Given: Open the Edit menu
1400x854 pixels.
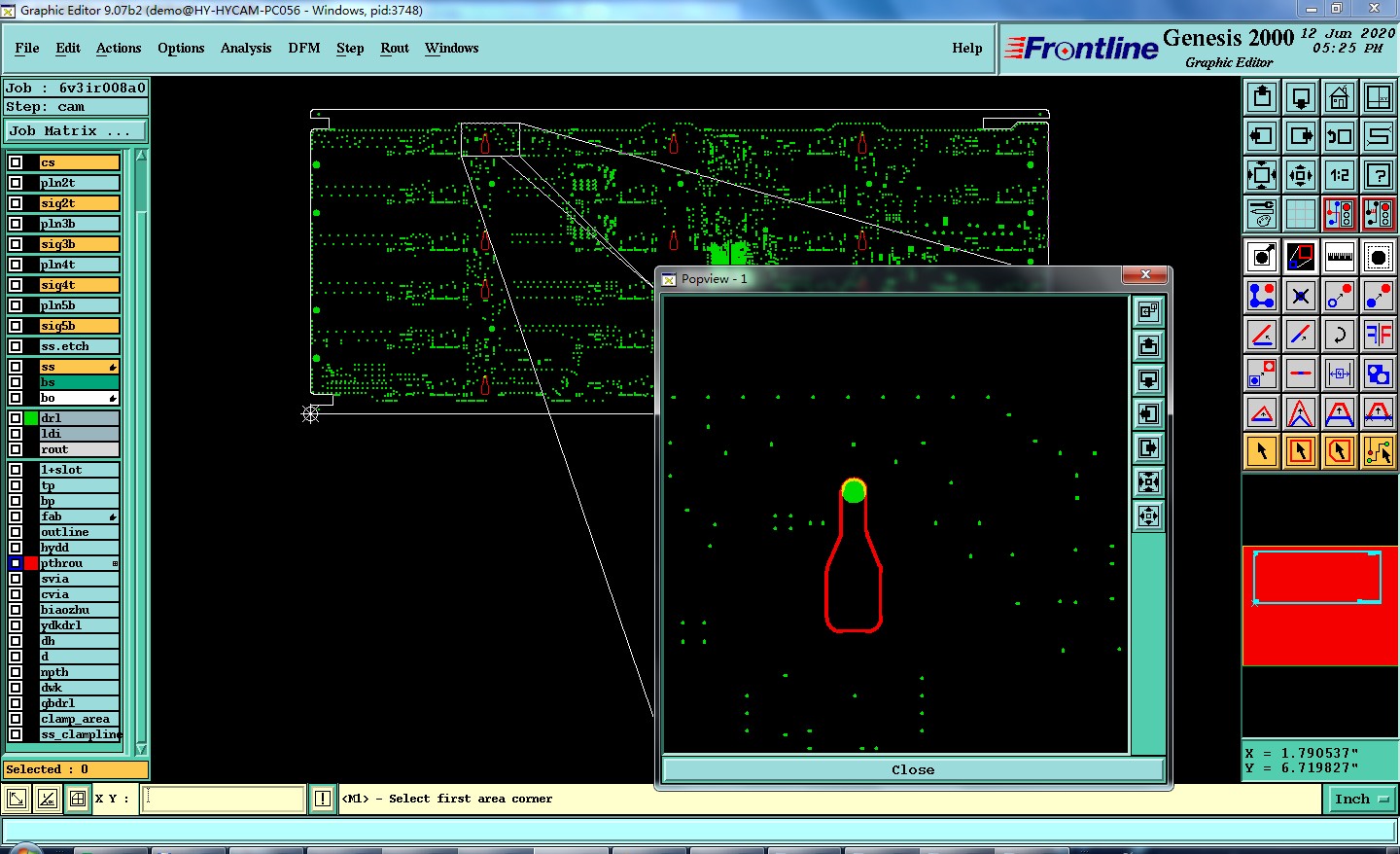Looking at the screenshot, I should (68, 48).
